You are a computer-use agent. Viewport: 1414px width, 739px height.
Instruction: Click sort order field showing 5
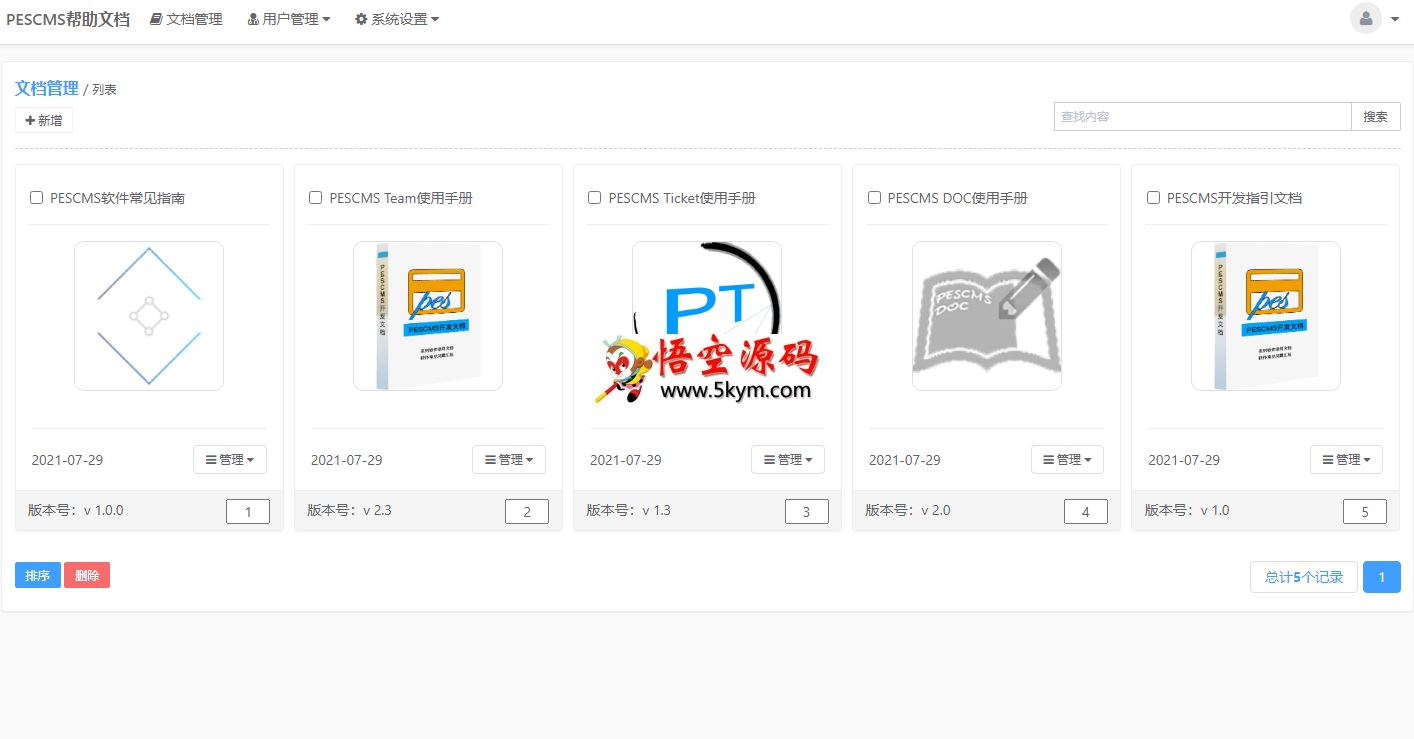pyautogui.click(x=1365, y=512)
